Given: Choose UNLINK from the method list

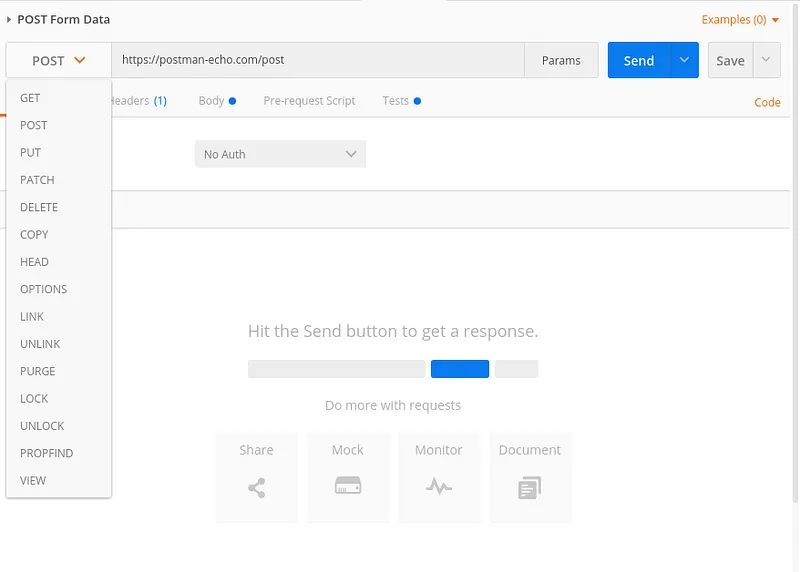Looking at the screenshot, I should coord(59,344).
